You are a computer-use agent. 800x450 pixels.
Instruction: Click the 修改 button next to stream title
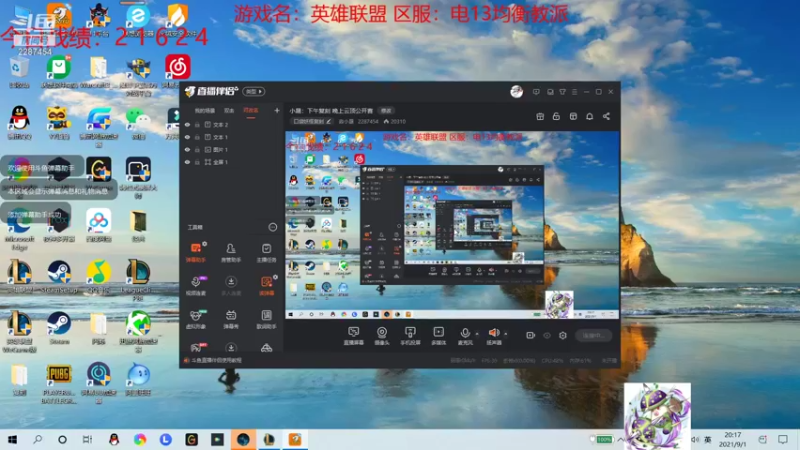point(386,111)
